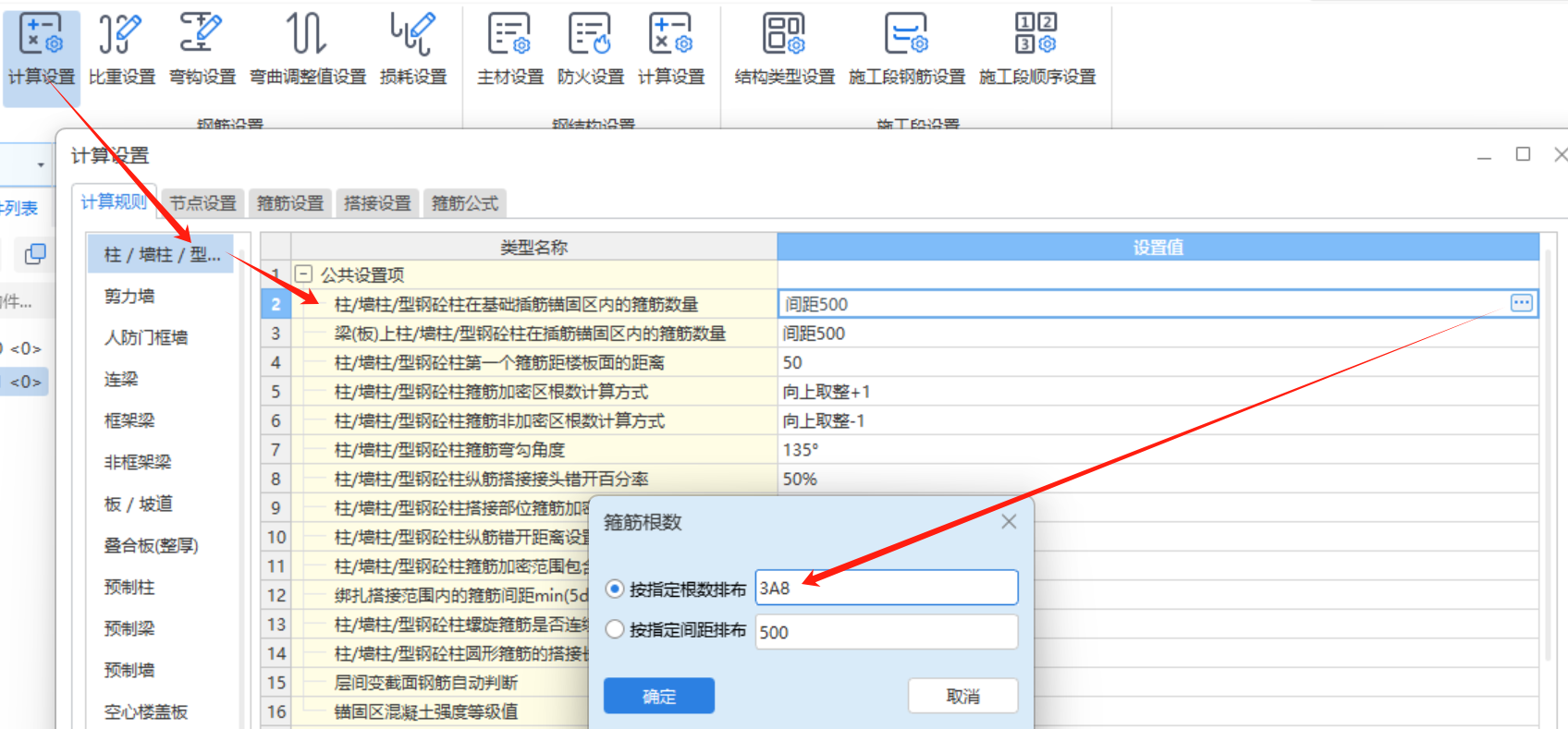Open 计算设置 in the 钢结构设置 ribbon group
The width and height of the screenshot is (1568, 729).
point(671,51)
